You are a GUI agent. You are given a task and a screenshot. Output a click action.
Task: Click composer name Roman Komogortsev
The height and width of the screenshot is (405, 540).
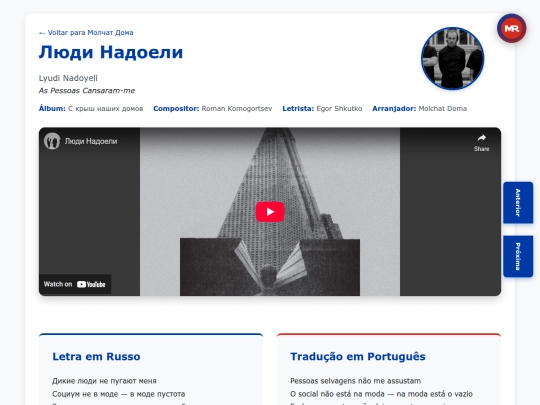point(237,108)
